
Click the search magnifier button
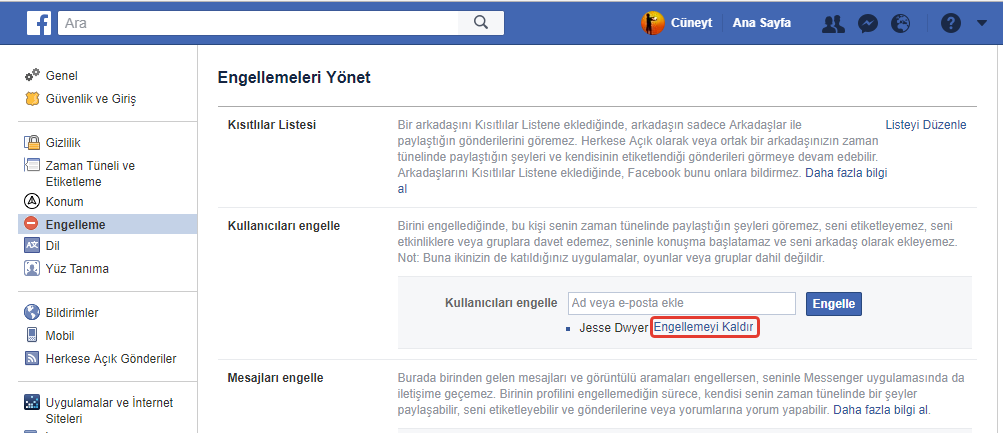(480, 23)
